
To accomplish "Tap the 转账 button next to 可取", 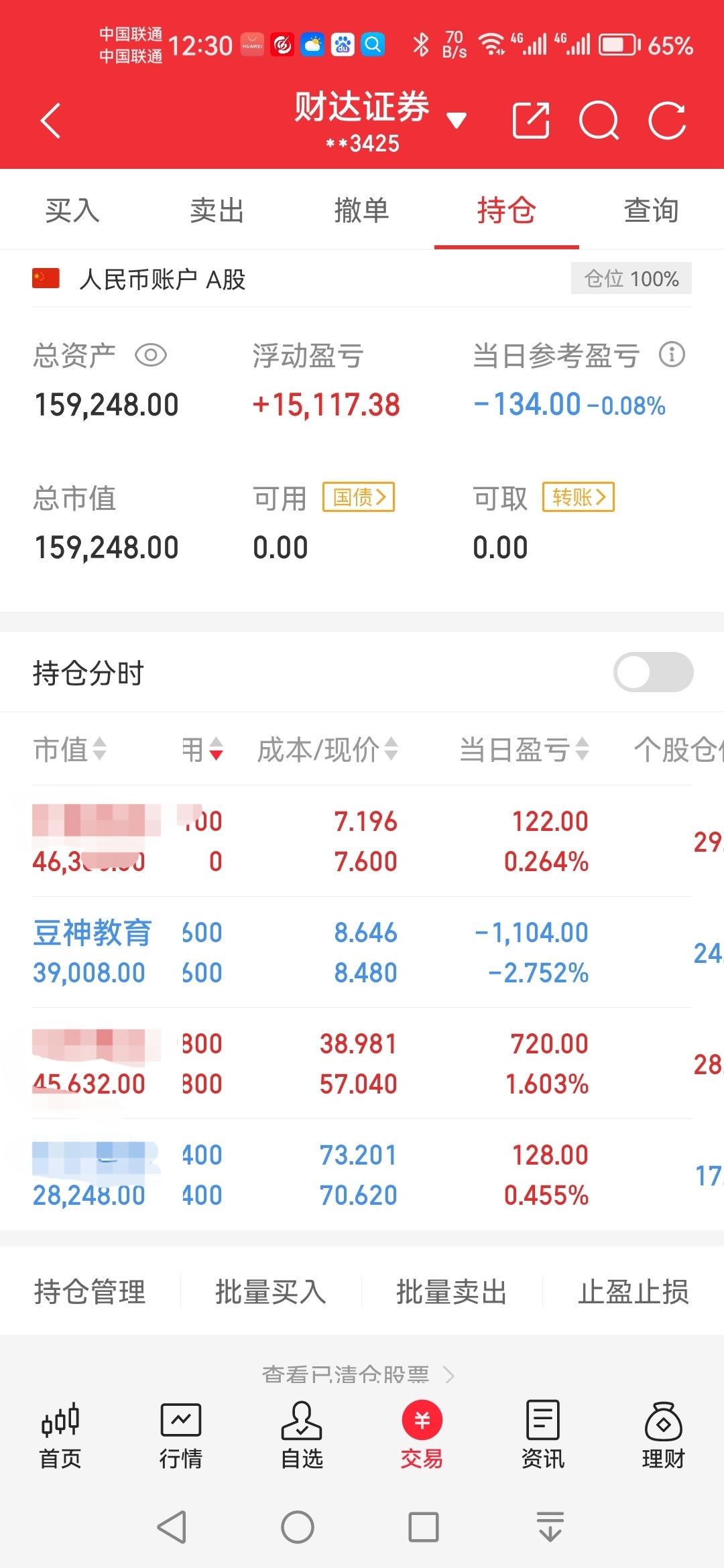I will [579, 497].
